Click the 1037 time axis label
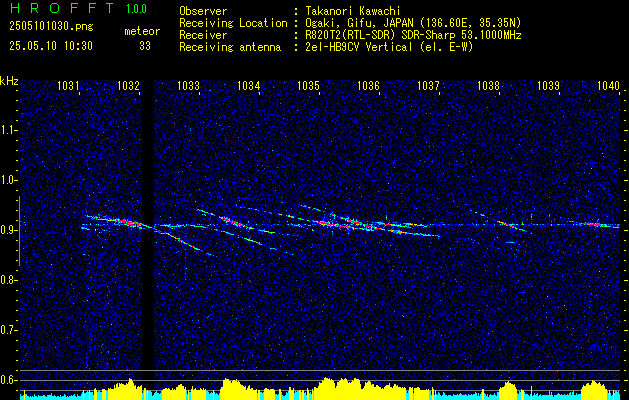629x400 pixels. (x=428, y=85)
